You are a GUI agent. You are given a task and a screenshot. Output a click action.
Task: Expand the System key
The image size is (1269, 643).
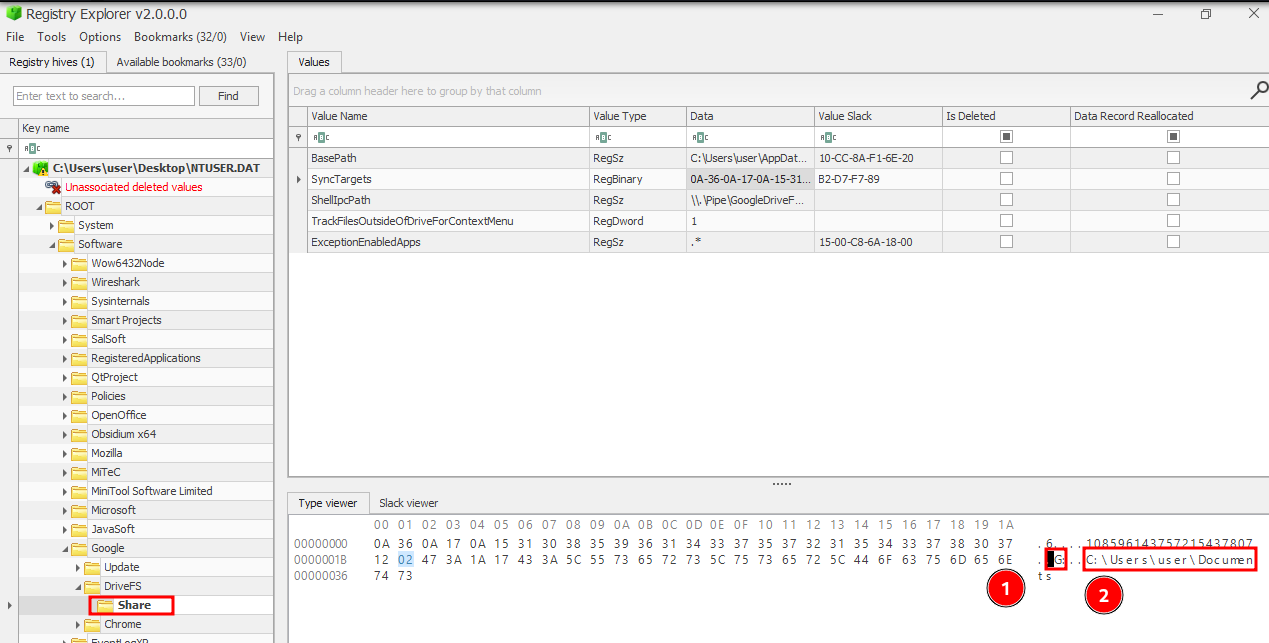53,225
